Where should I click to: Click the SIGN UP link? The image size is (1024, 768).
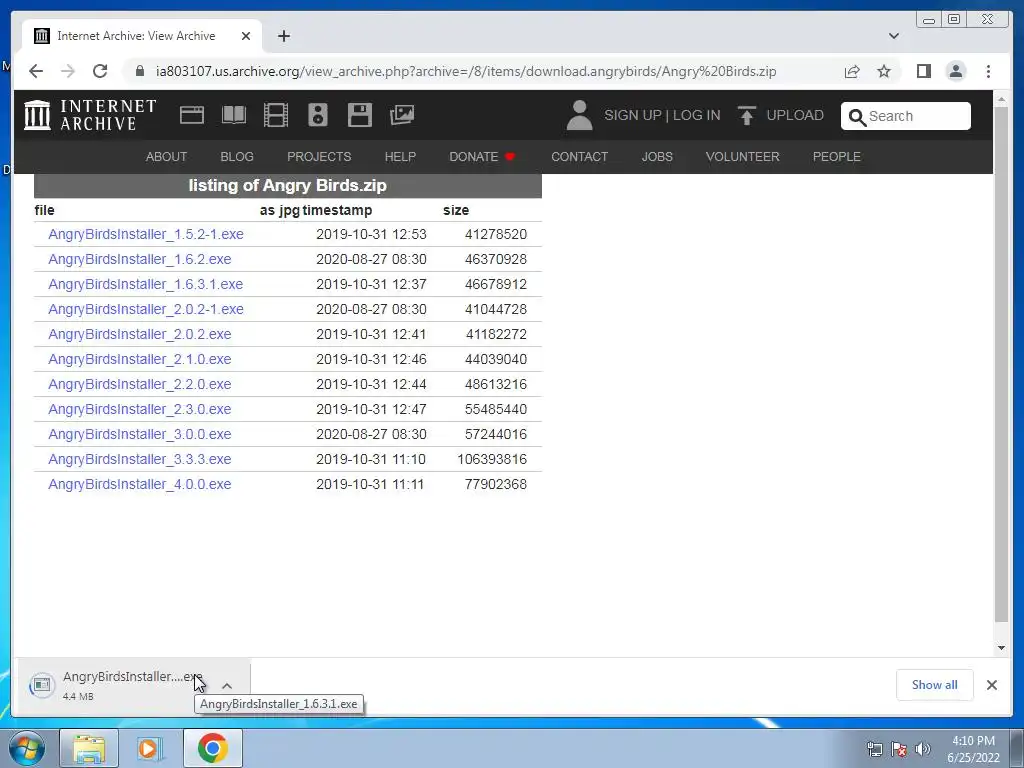[633, 115]
